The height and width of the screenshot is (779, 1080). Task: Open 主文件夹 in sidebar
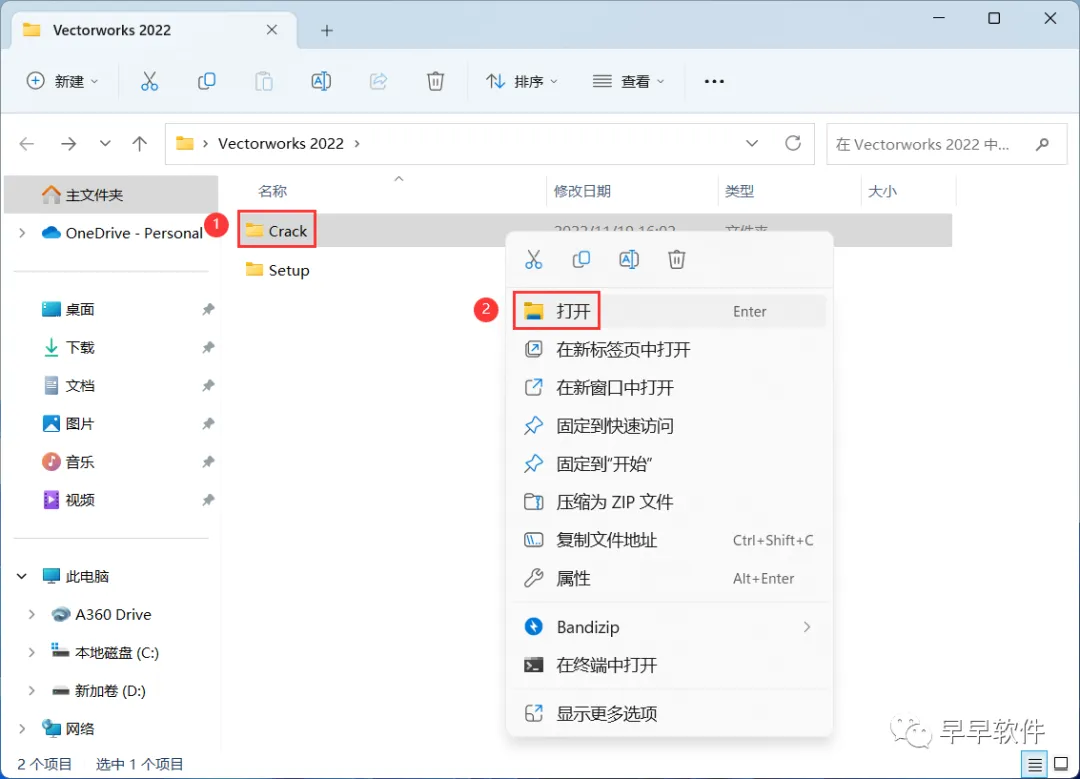point(112,195)
